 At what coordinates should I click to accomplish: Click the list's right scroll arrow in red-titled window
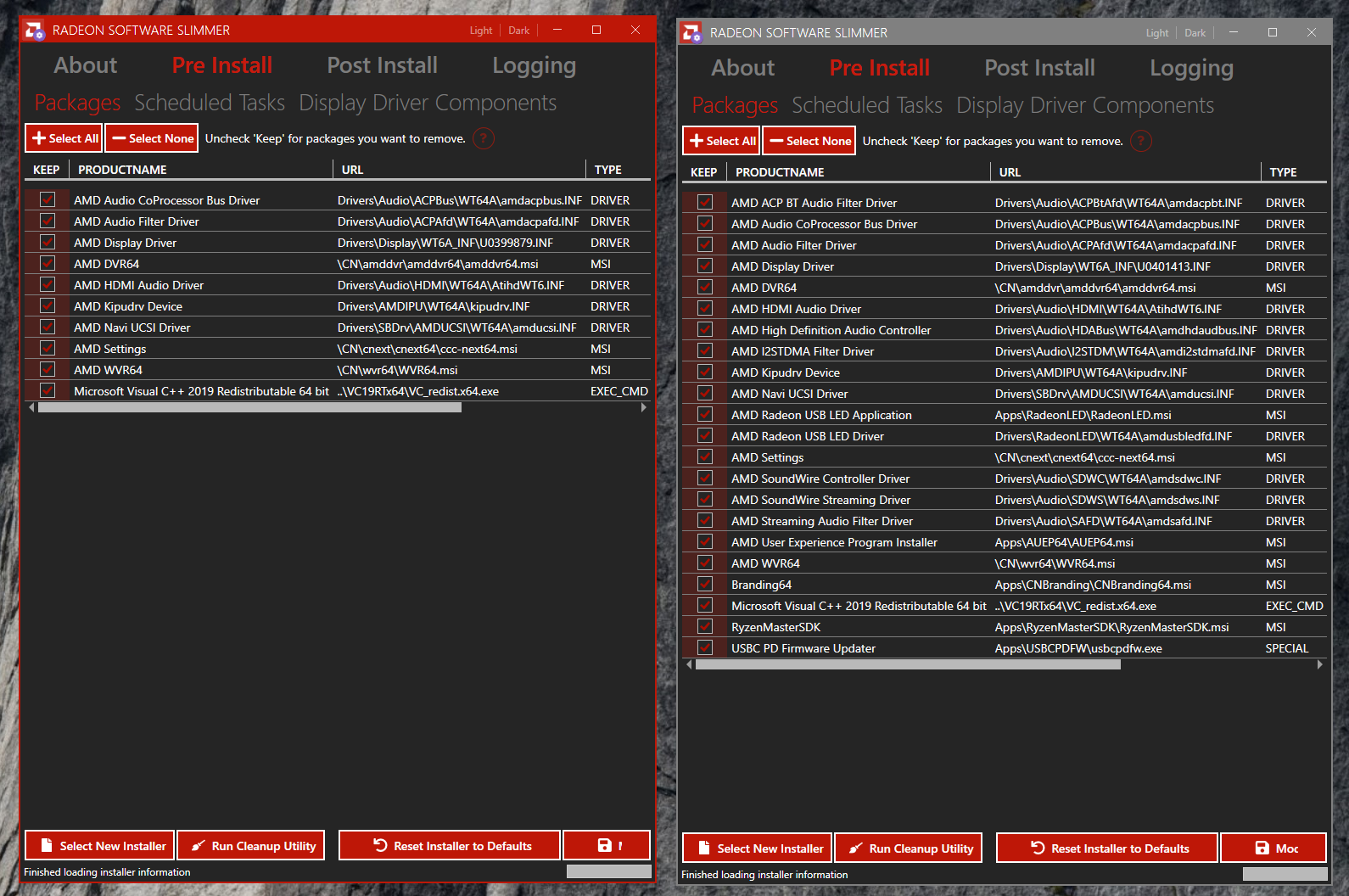coord(644,407)
